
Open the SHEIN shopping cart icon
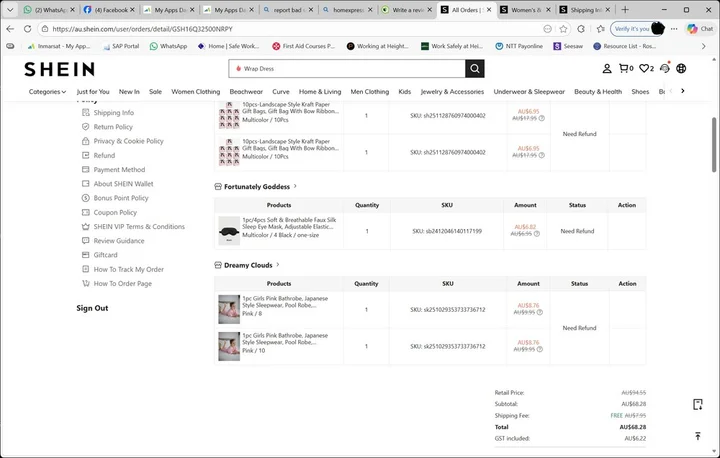pyautogui.click(x=626, y=68)
